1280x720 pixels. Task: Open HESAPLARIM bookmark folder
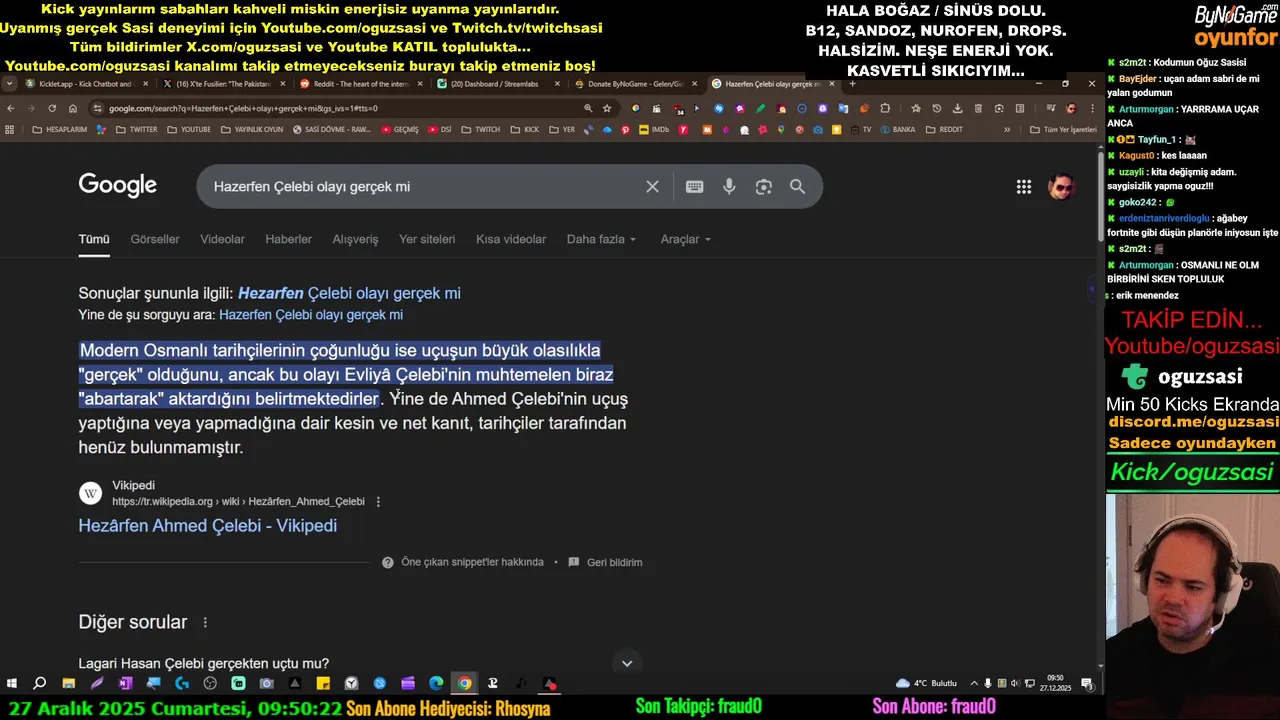coord(59,129)
